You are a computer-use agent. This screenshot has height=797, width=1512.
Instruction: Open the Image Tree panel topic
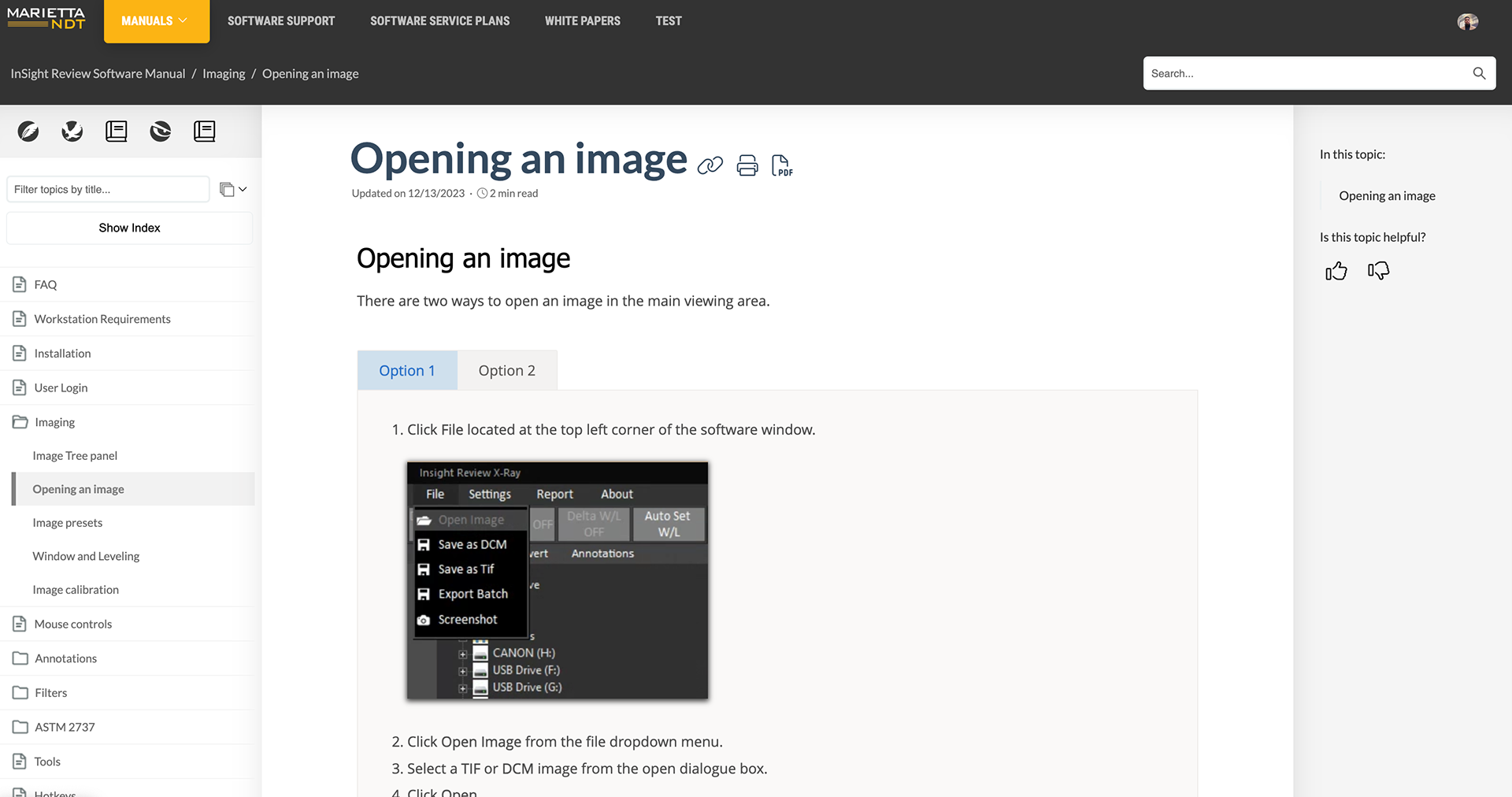[x=75, y=455]
